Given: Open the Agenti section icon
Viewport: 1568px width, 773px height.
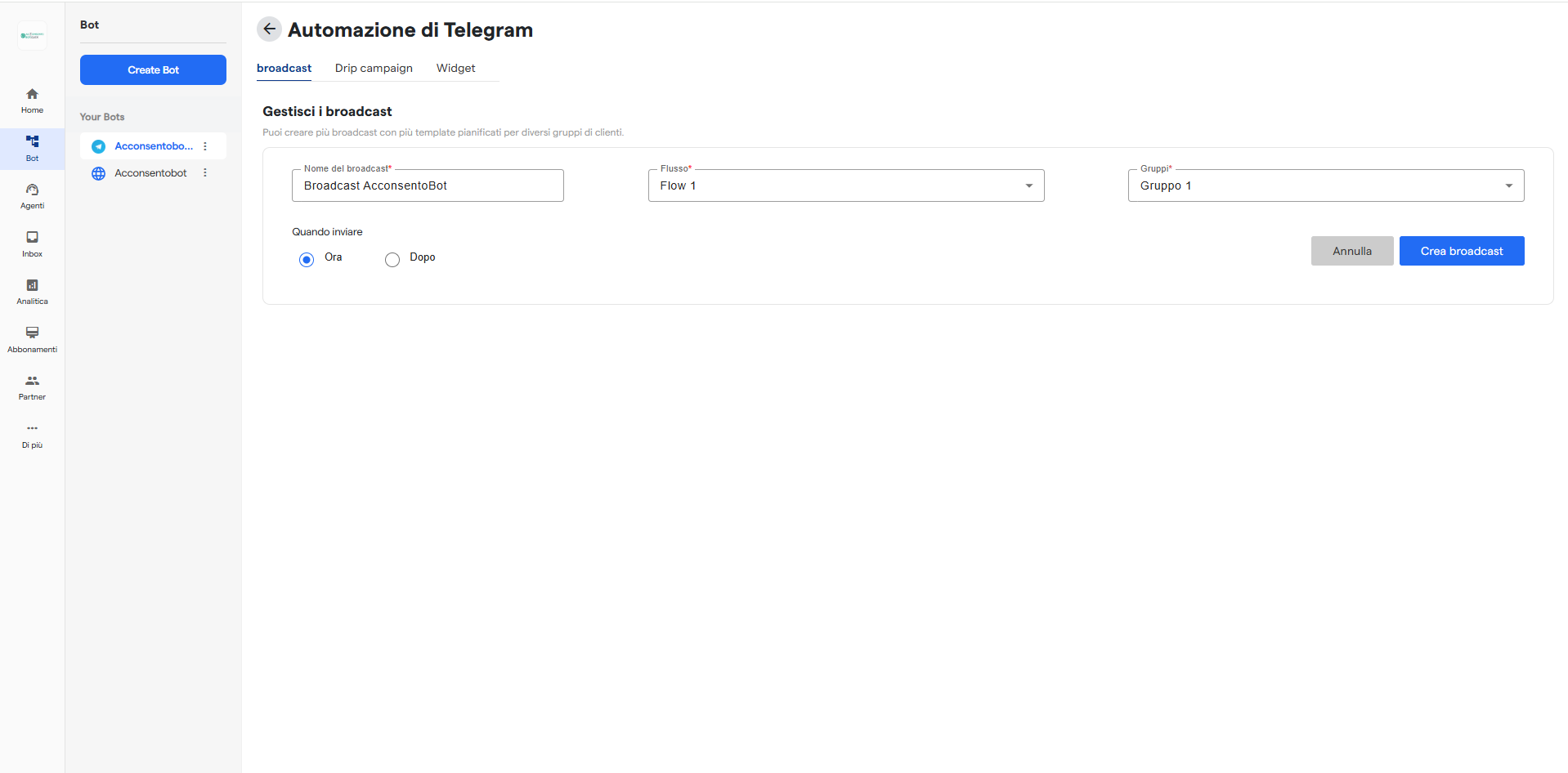Looking at the screenshot, I should point(32,190).
